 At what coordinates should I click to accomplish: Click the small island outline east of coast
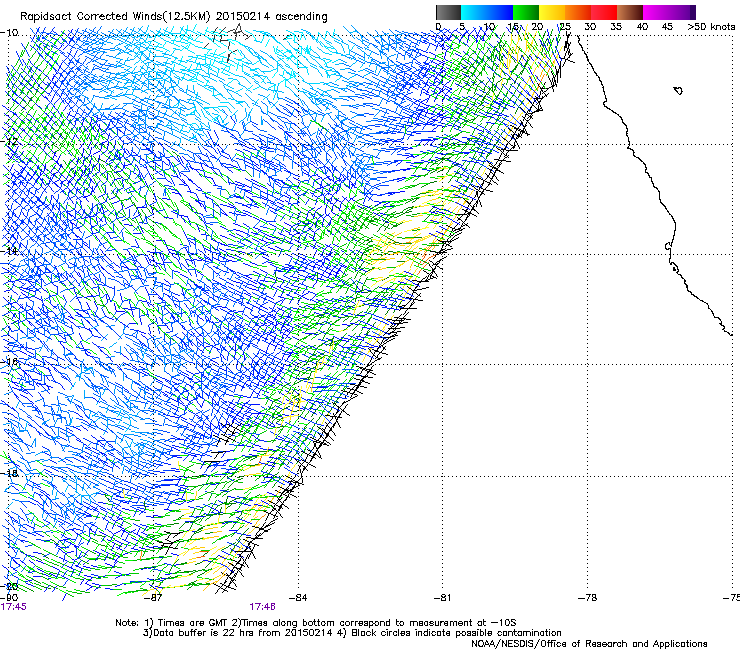point(678,90)
